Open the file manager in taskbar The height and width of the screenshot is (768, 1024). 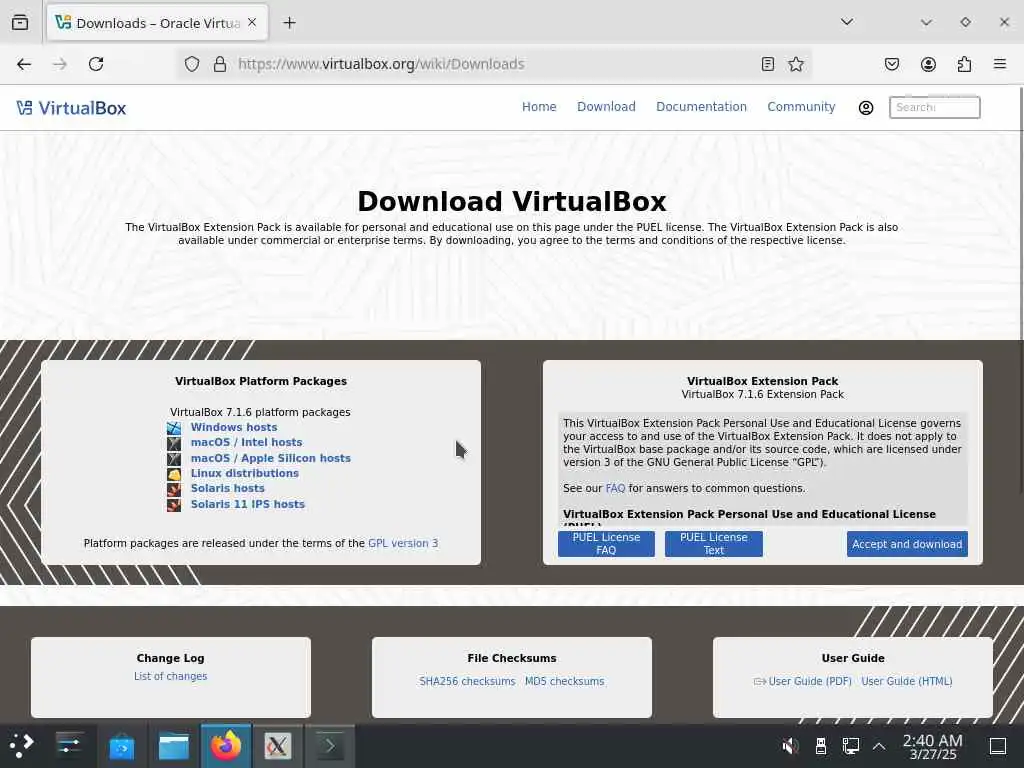coord(174,746)
